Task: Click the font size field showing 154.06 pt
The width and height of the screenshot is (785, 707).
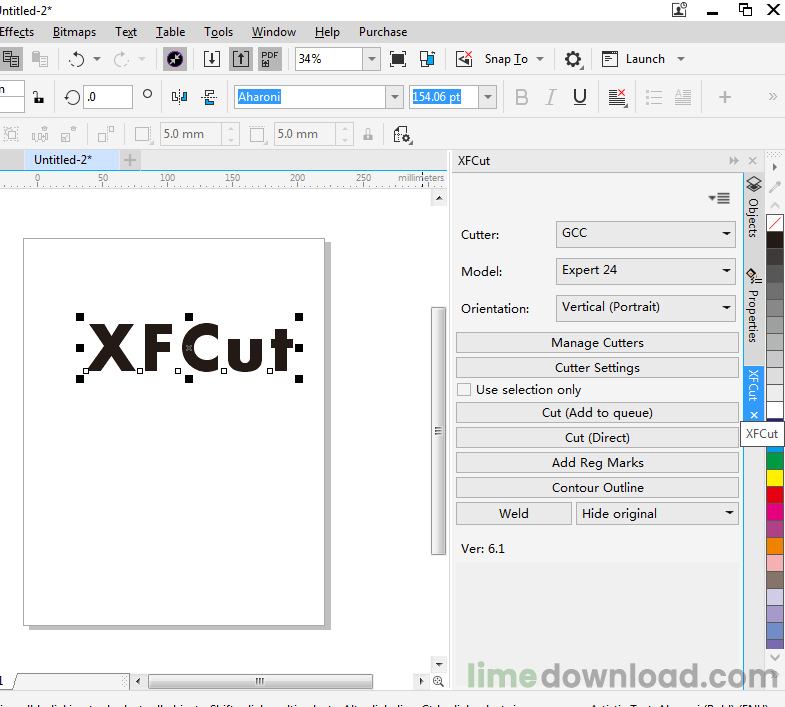Action: [x=444, y=97]
